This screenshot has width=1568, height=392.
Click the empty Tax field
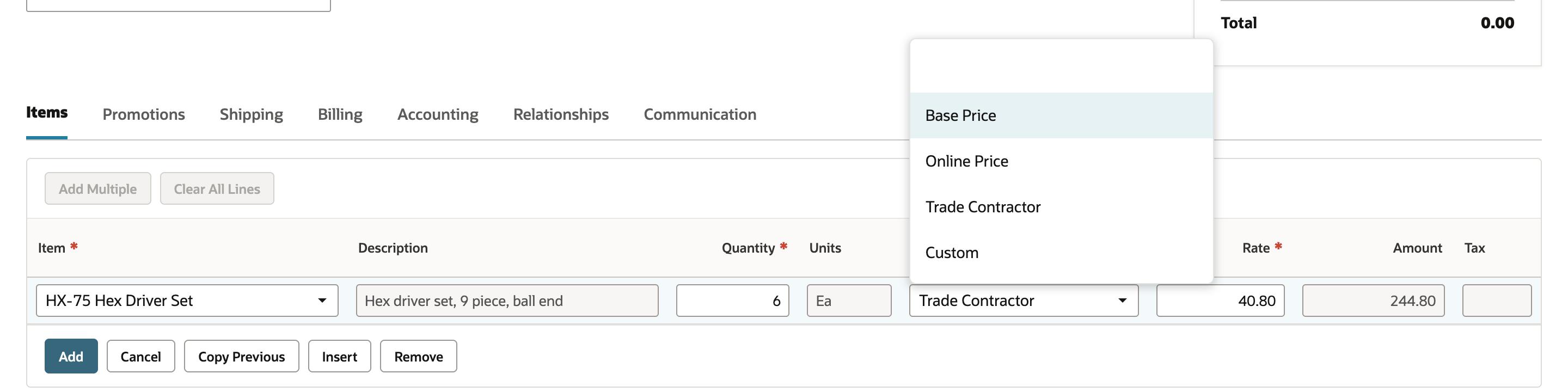1497,301
